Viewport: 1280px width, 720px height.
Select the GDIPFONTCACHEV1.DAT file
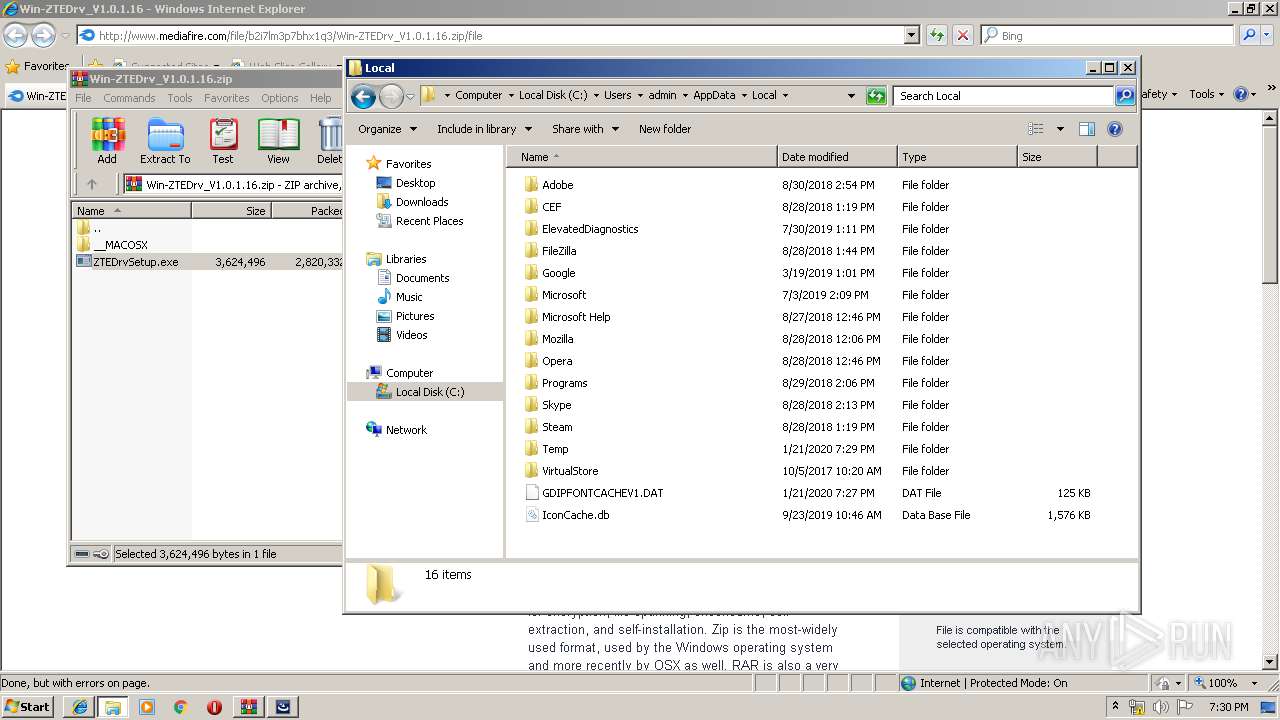coord(602,493)
